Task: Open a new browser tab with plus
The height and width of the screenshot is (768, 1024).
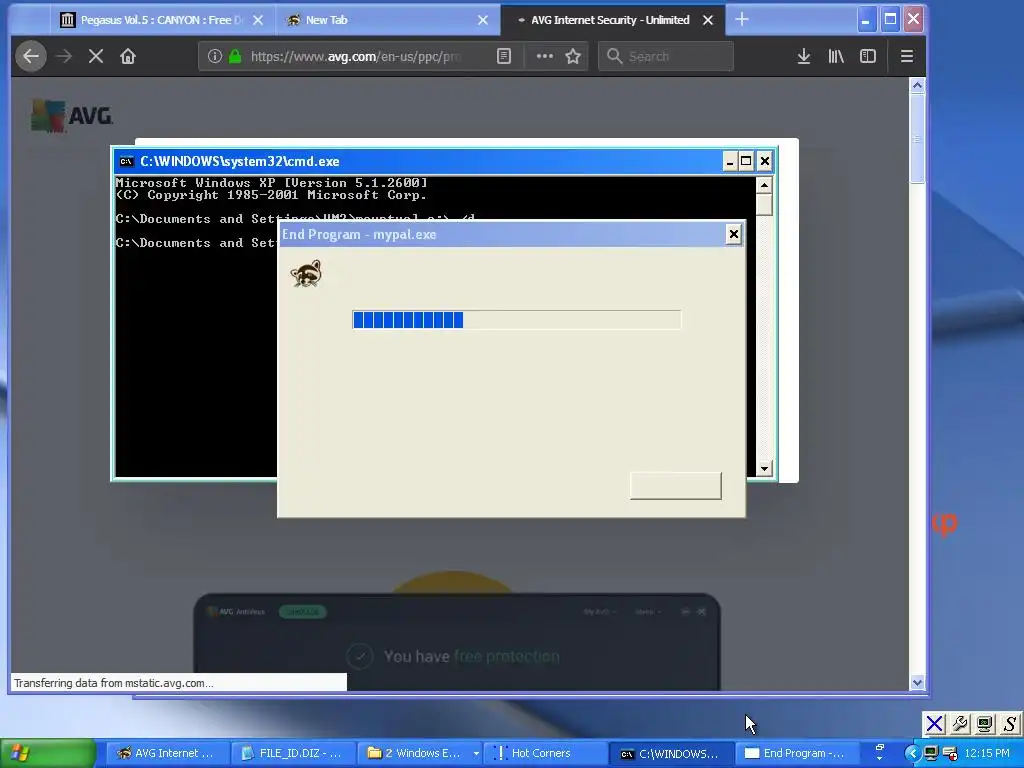Action: pos(742,20)
